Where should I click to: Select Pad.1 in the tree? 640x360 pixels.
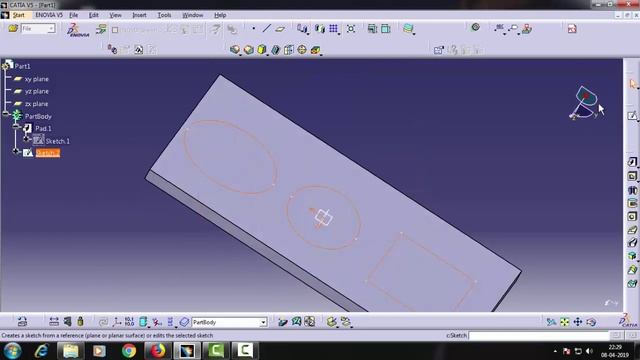(x=43, y=129)
